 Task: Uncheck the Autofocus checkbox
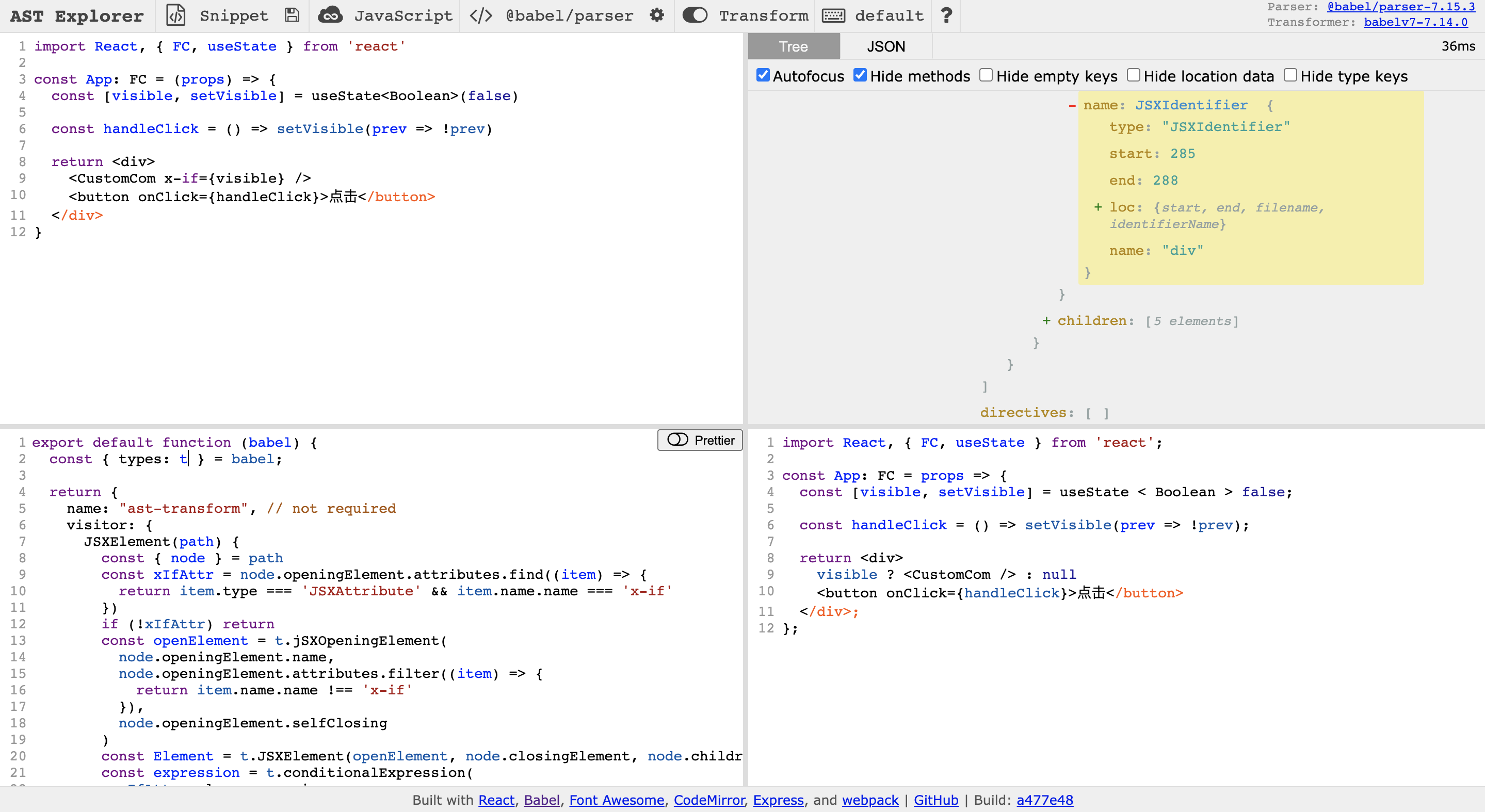coord(763,75)
